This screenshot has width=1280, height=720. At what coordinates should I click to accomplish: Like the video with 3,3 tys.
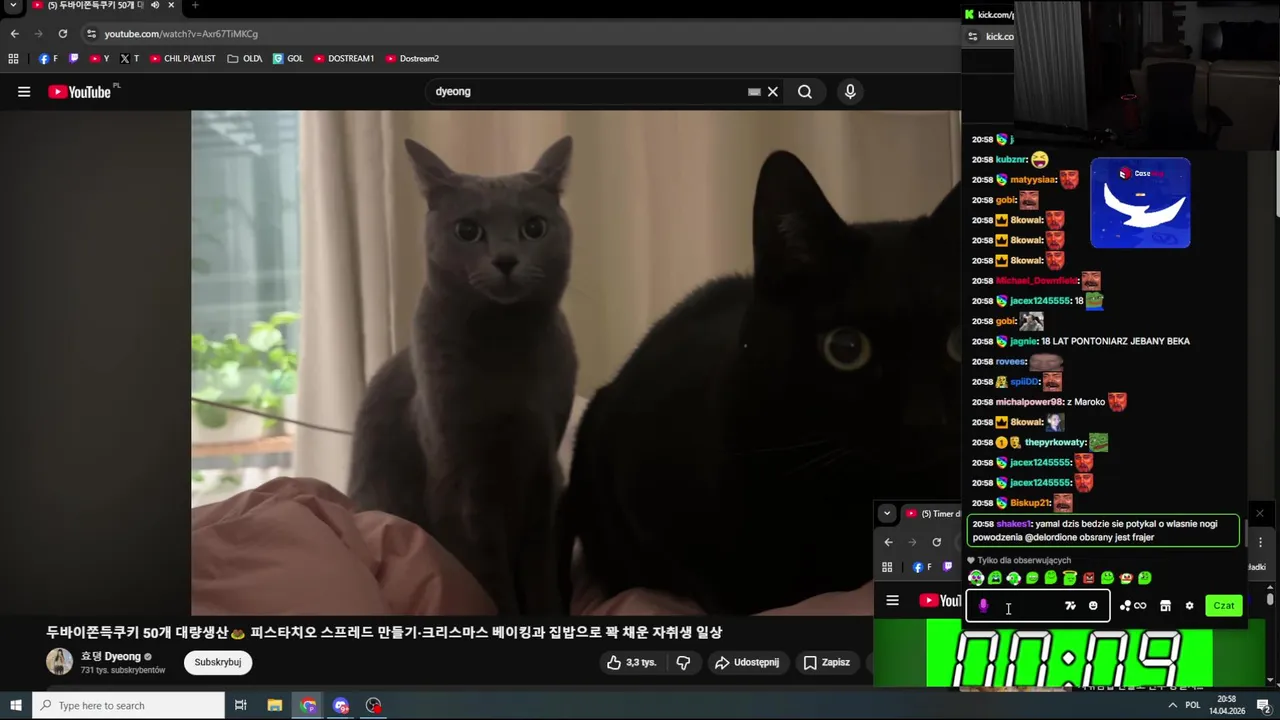pos(631,662)
